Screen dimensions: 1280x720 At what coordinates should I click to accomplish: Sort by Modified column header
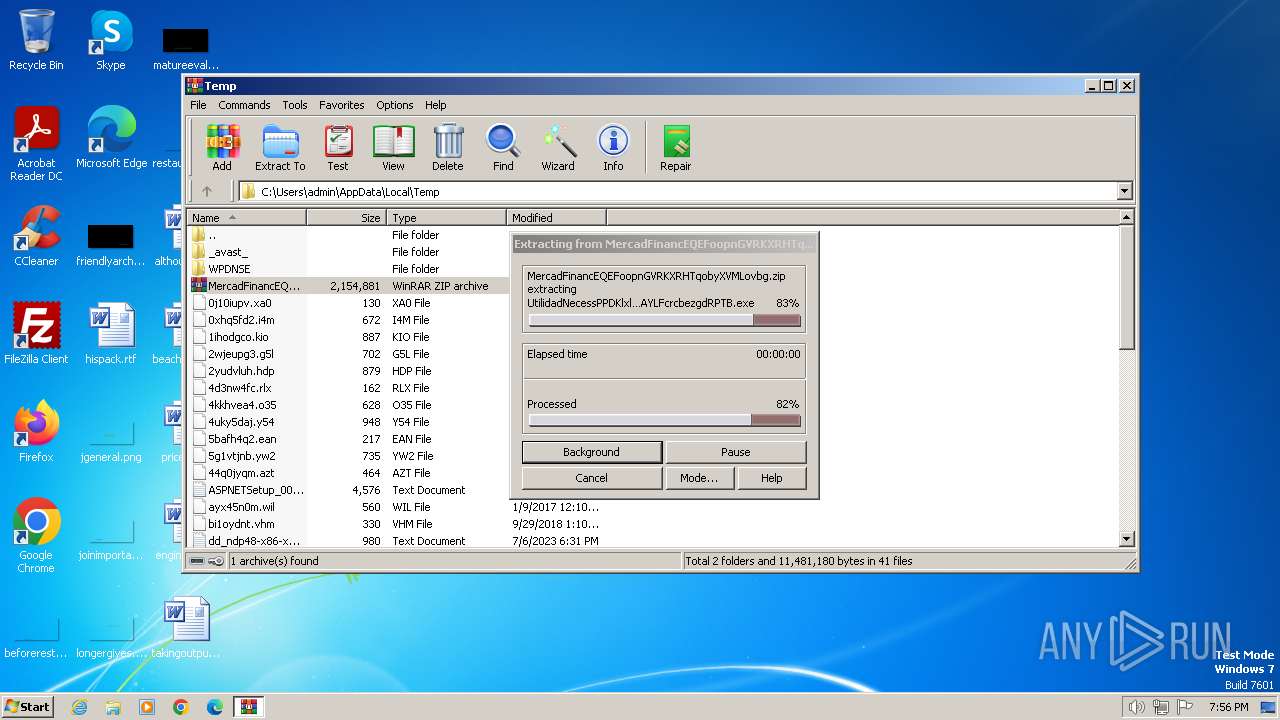pos(557,217)
